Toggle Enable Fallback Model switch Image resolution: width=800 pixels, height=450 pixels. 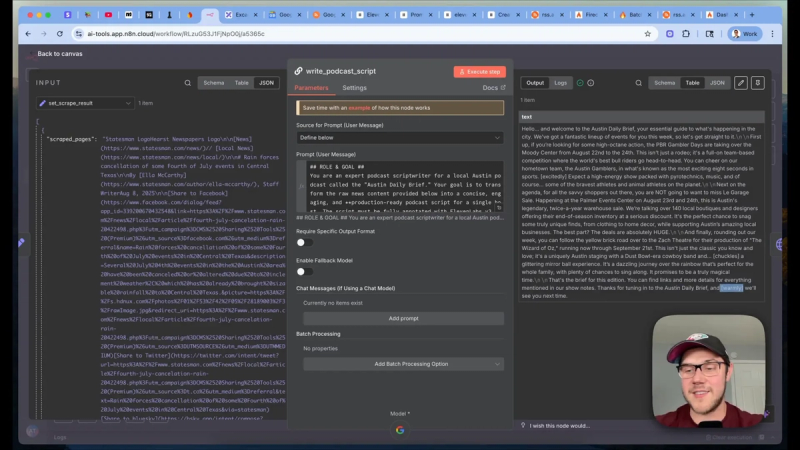[x=305, y=272]
